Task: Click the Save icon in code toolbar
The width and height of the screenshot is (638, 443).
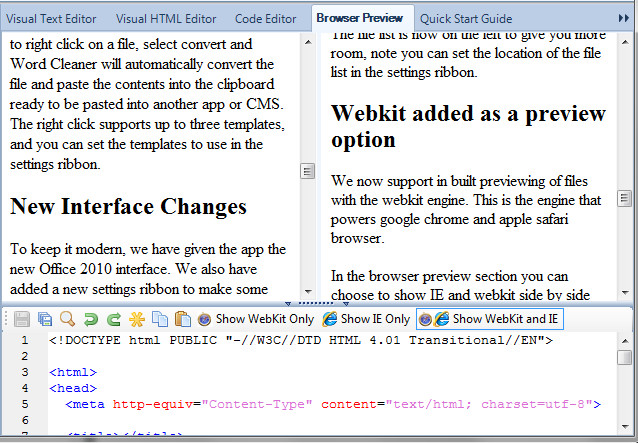Action: click(x=22, y=319)
